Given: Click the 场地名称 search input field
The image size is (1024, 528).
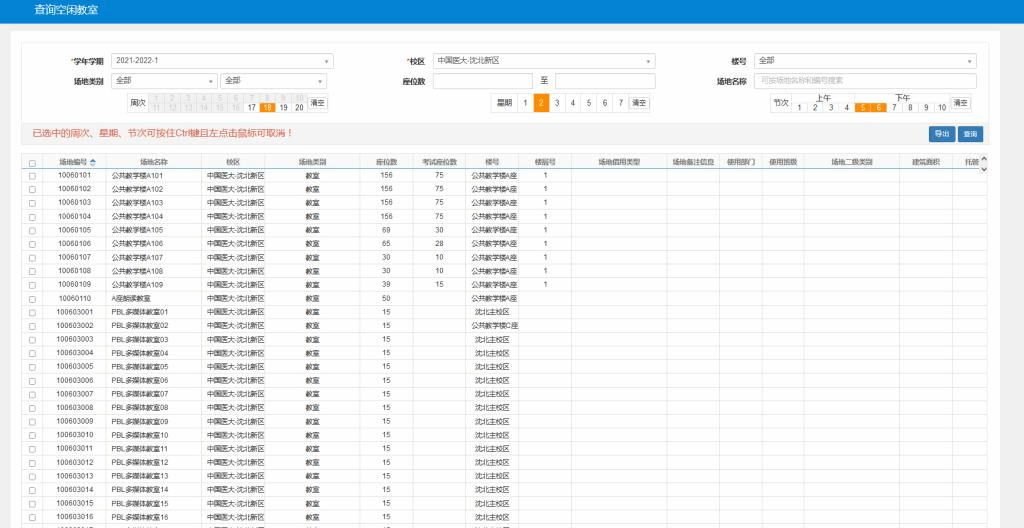Looking at the screenshot, I should (x=865, y=81).
